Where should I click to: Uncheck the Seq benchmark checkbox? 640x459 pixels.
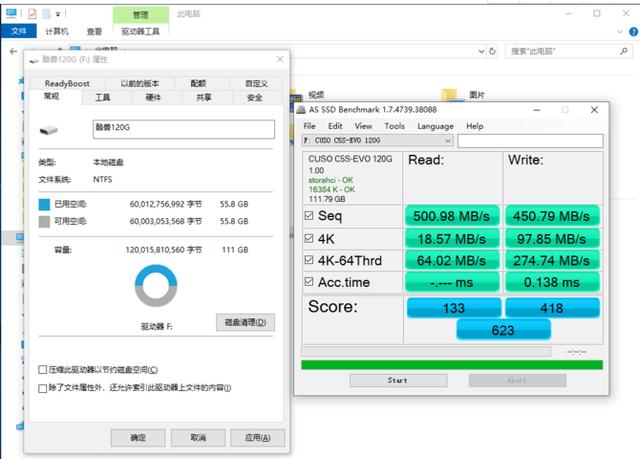[309, 215]
